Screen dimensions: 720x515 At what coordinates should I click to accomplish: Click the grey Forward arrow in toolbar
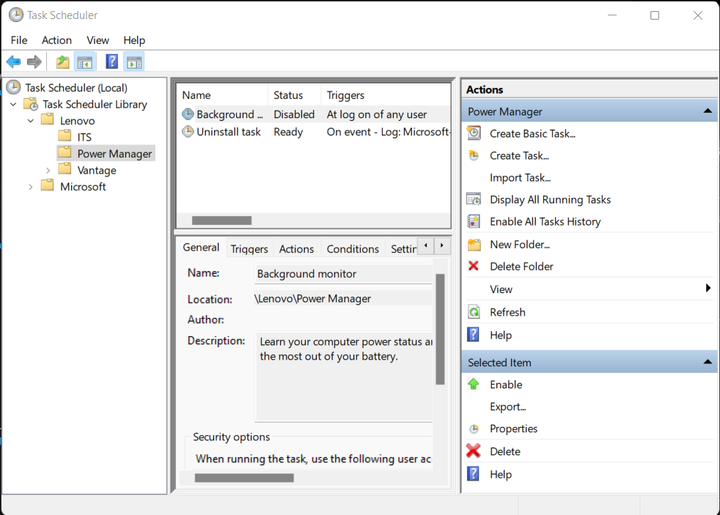click(34, 62)
